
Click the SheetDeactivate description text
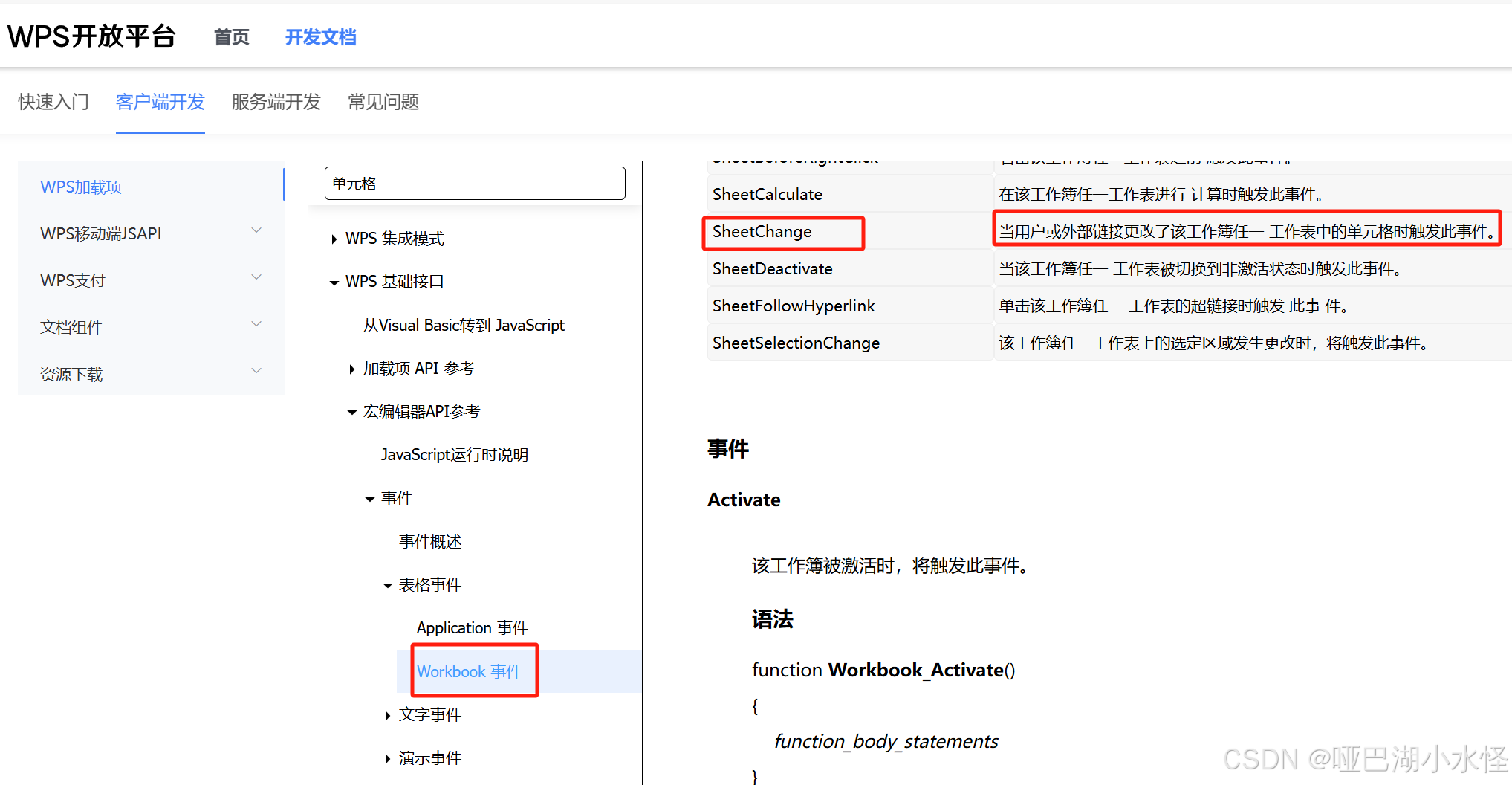pos(1201,268)
